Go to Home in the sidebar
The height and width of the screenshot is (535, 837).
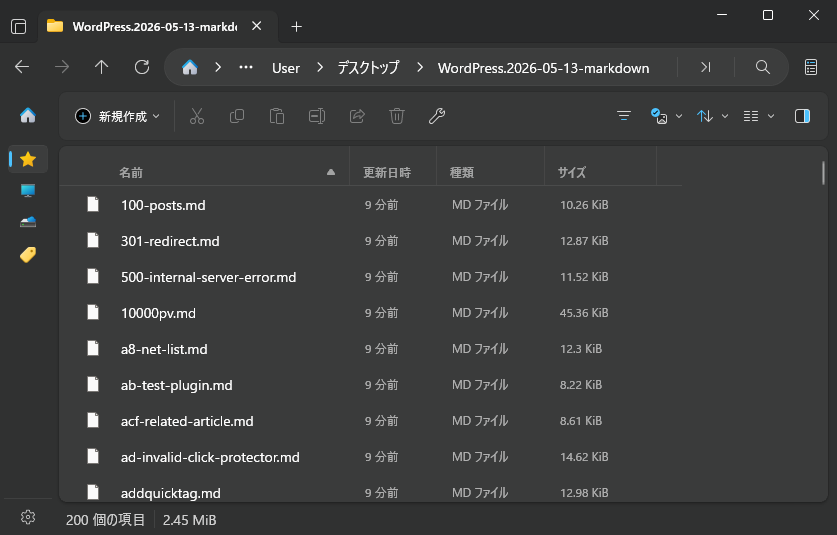pyautogui.click(x=28, y=115)
